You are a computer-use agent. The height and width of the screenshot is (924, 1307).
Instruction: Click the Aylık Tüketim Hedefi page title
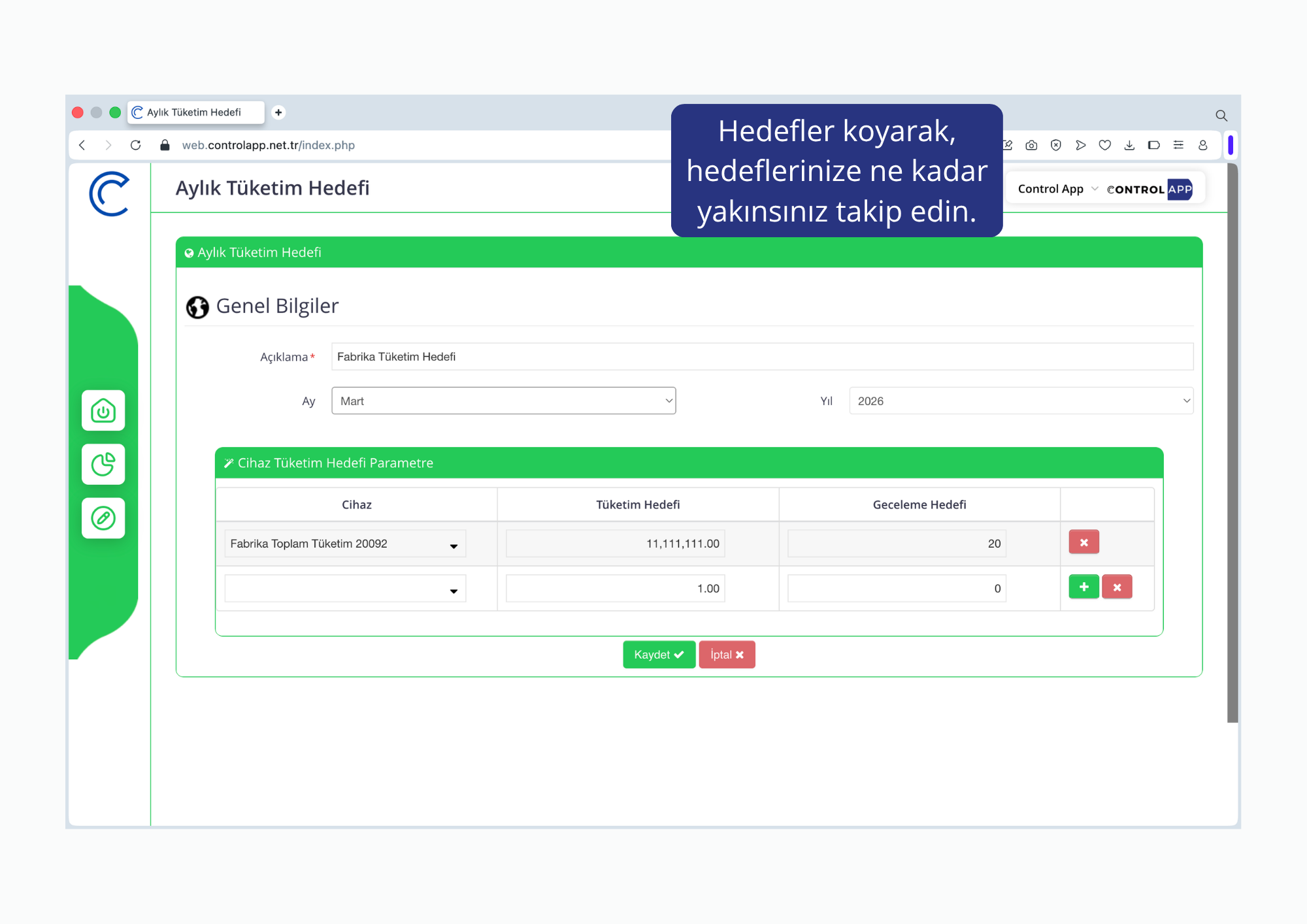[273, 188]
